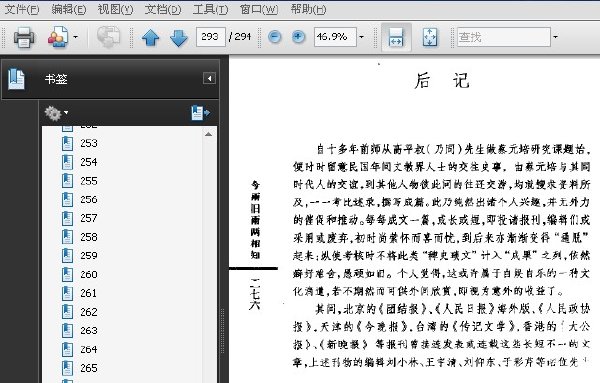Select the fit full page icon
600x383 pixels.
click(x=430, y=37)
